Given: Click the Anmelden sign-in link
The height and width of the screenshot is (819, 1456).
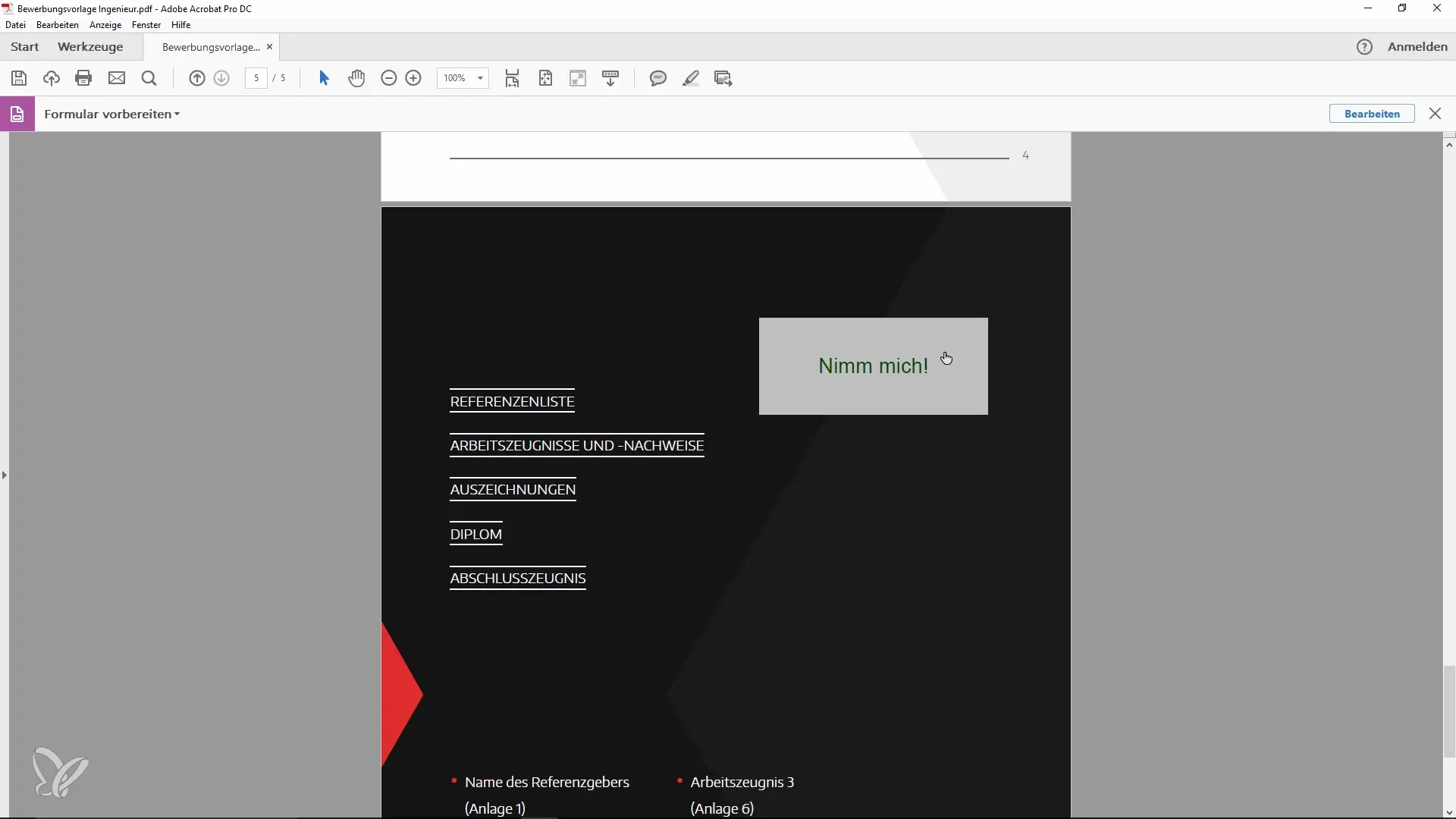Looking at the screenshot, I should click(1417, 47).
